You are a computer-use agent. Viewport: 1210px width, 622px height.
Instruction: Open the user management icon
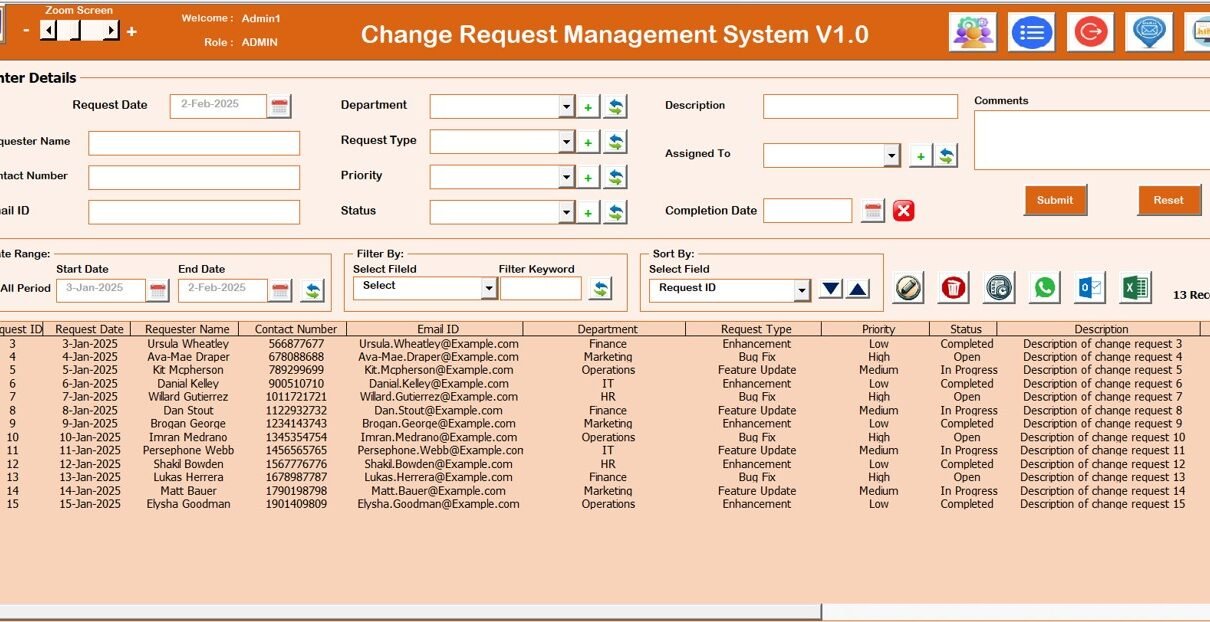(x=972, y=32)
